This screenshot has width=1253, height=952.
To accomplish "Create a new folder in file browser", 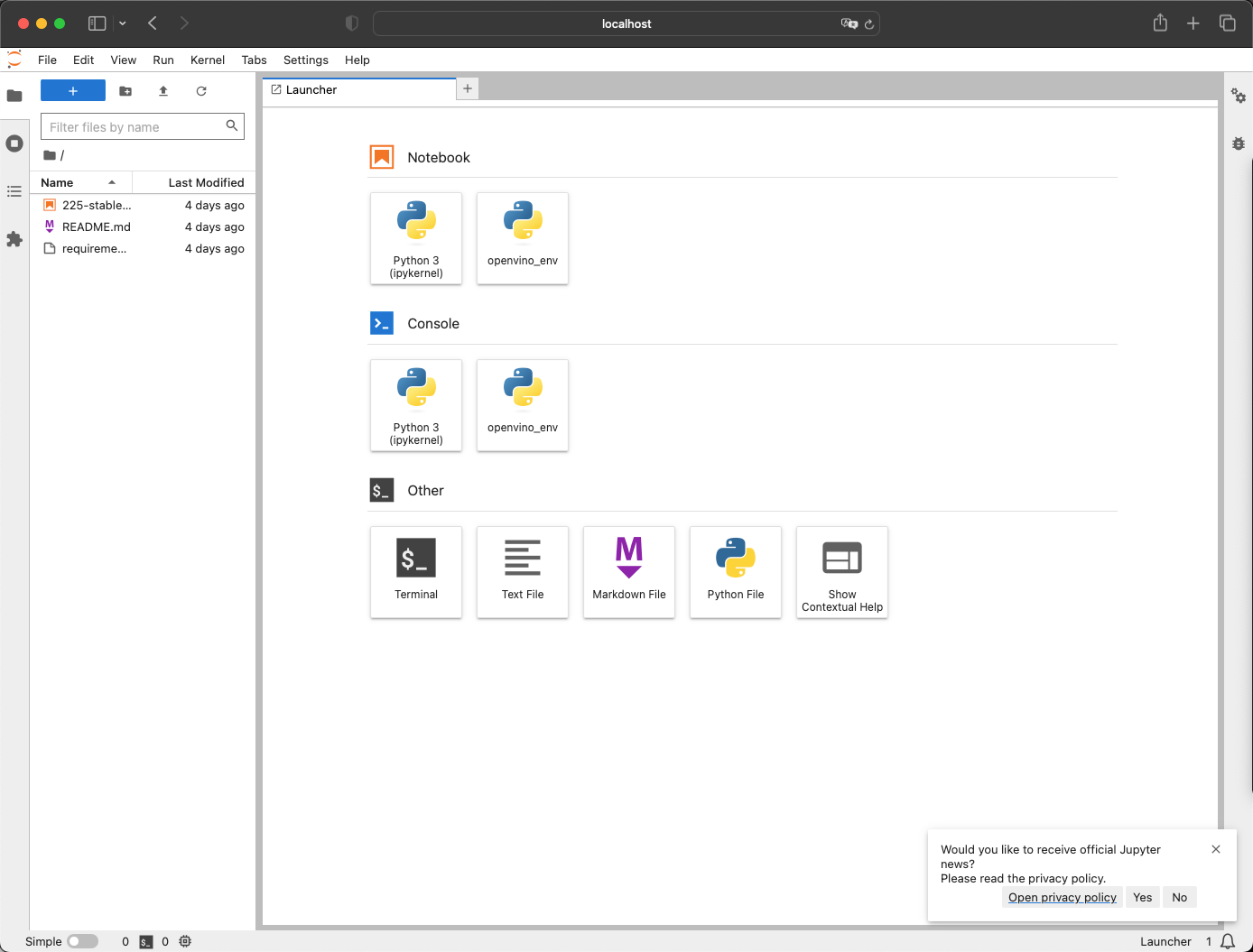I will tap(125, 91).
